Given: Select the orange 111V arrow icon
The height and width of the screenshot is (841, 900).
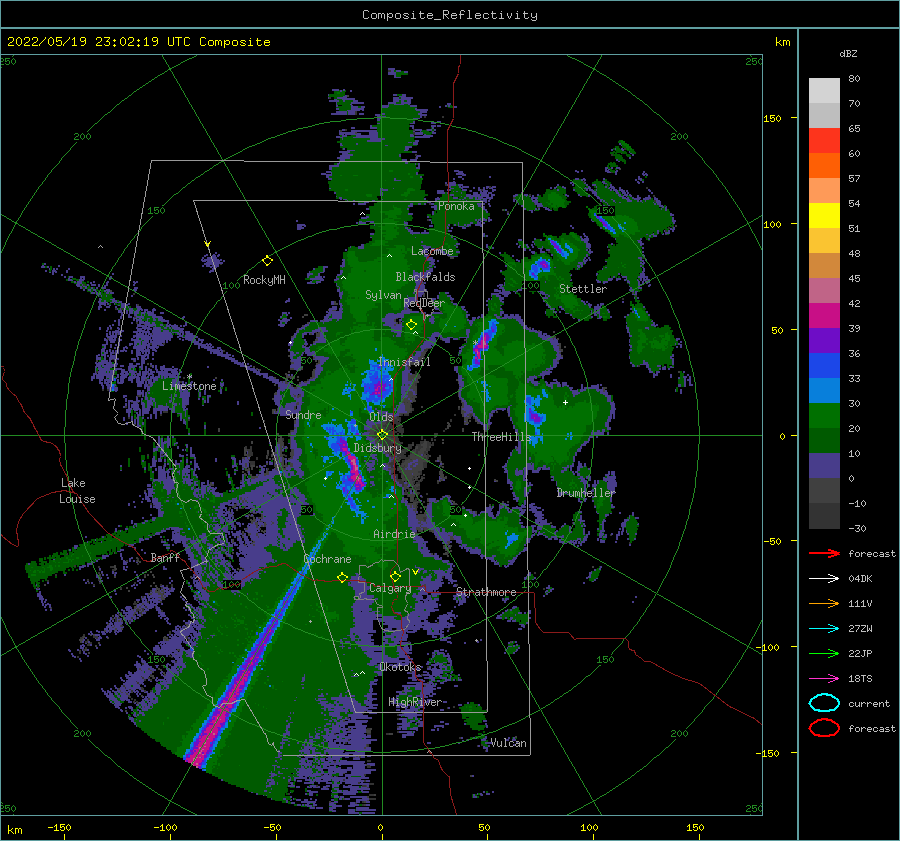Looking at the screenshot, I should (x=824, y=603).
